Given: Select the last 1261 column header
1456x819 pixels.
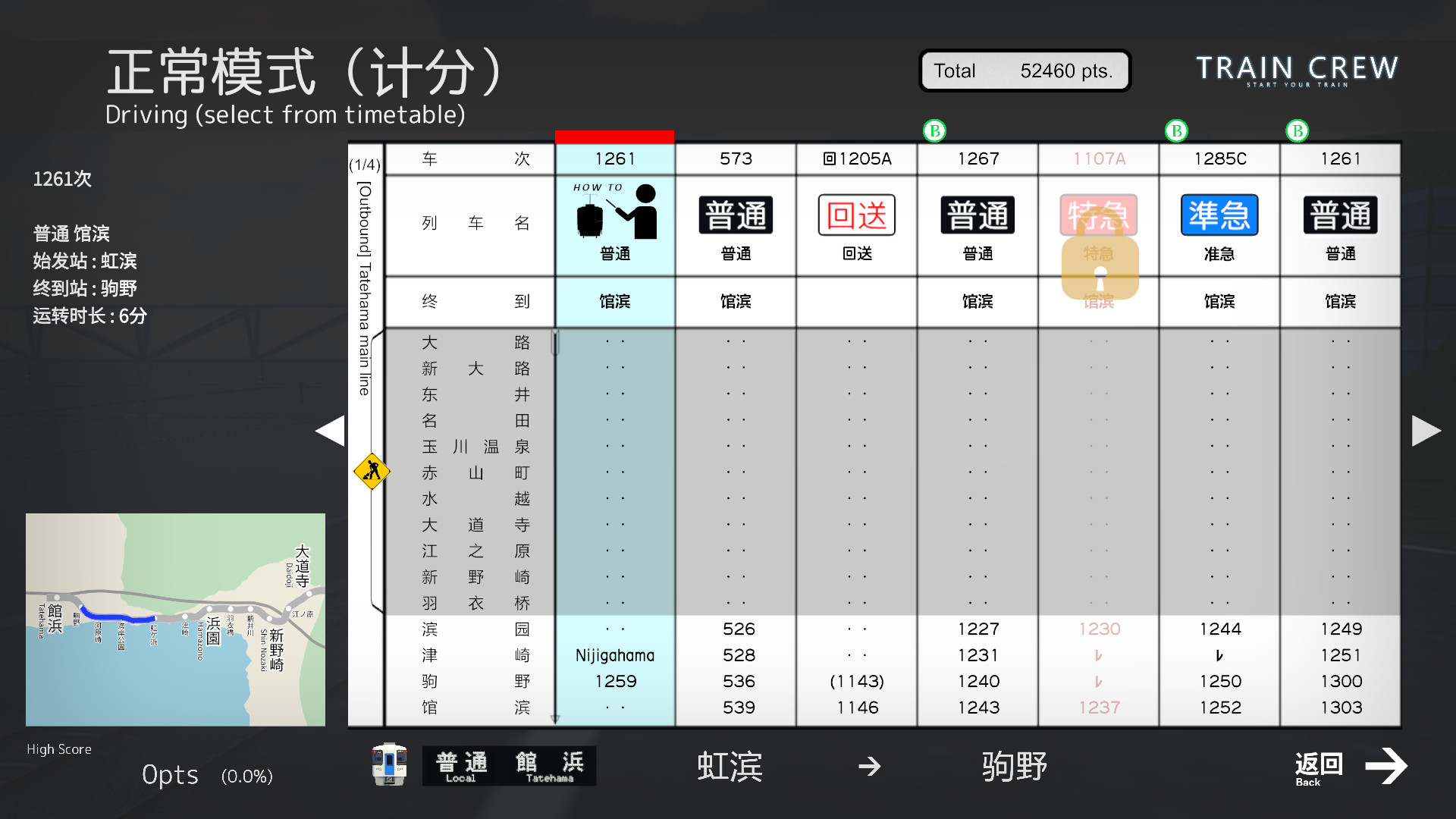Looking at the screenshot, I should [x=1340, y=158].
